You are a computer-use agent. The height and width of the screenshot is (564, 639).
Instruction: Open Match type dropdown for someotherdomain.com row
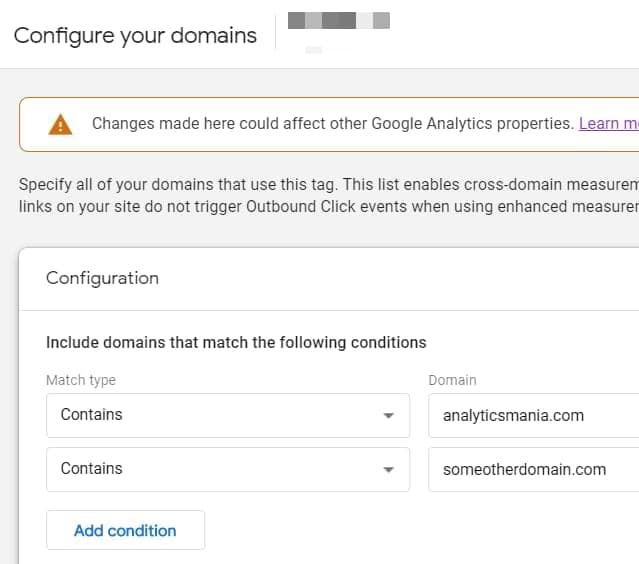pyautogui.click(x=227, y=469)
